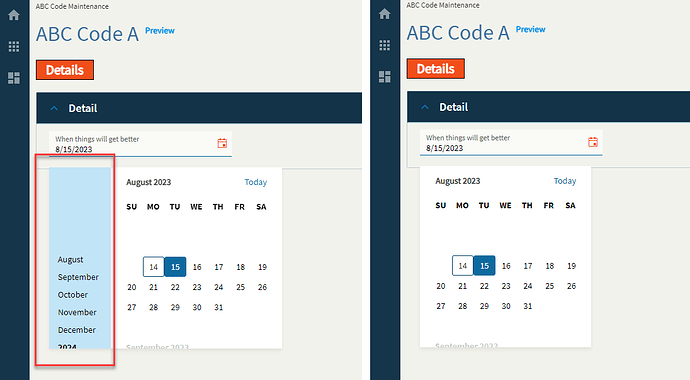Pick date 22 in the left calendar
Screen dimensions: 690x380
pos(175,287)
